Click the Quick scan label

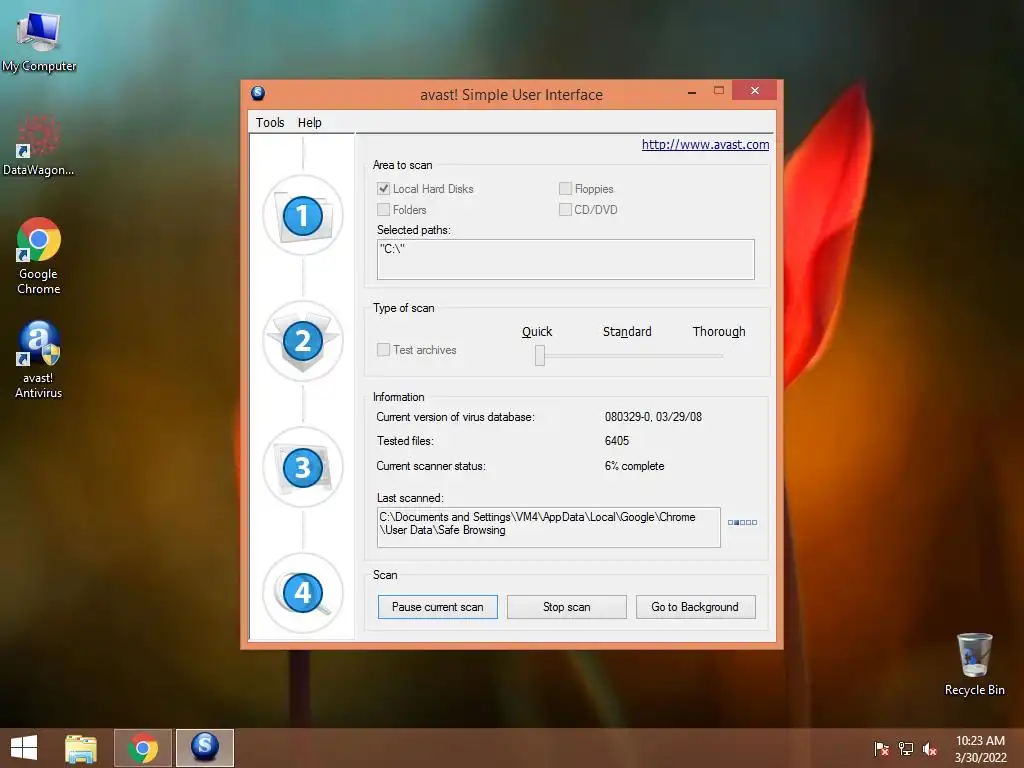(537, 332)
